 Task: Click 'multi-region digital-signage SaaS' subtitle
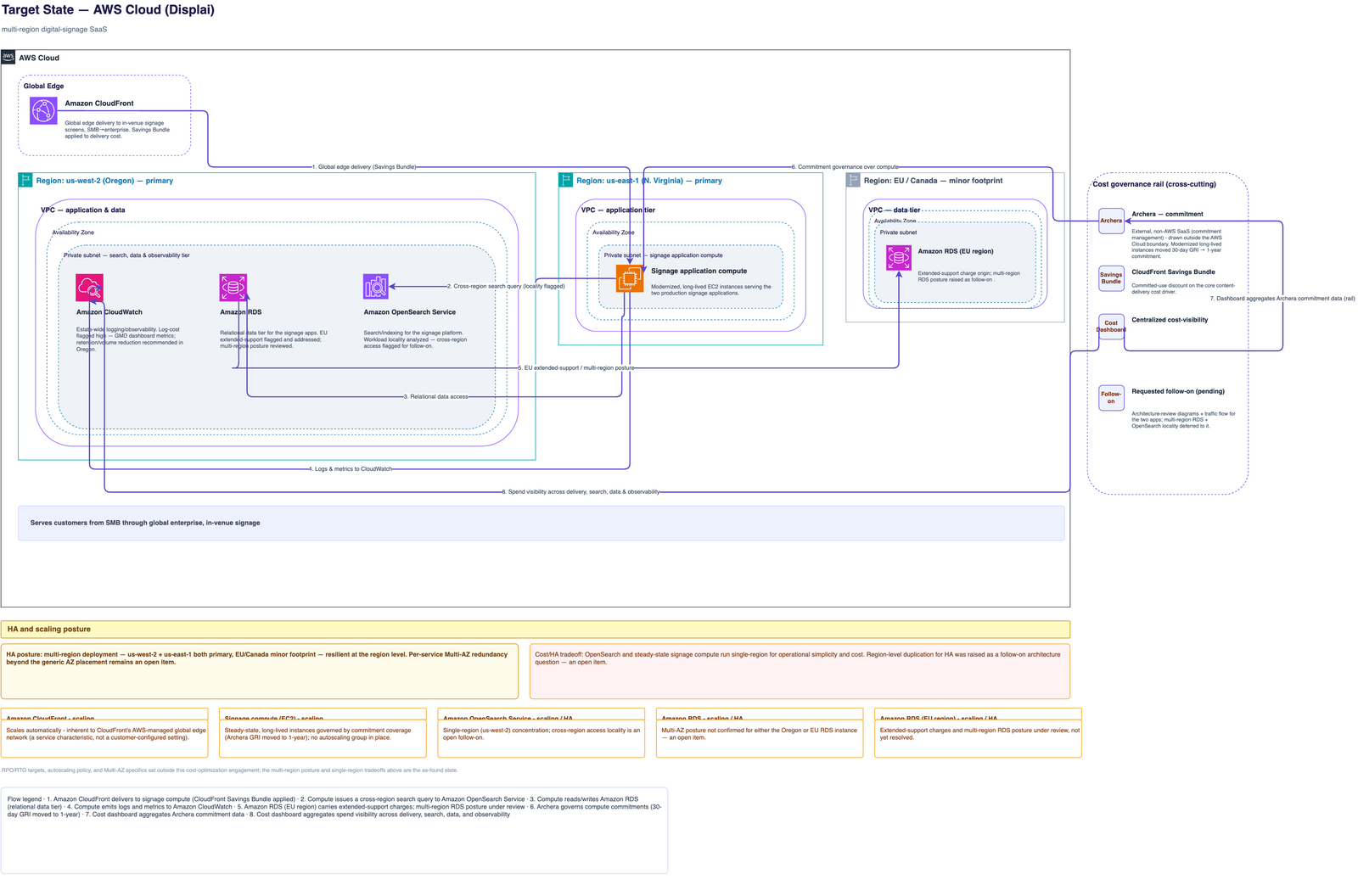54,30
